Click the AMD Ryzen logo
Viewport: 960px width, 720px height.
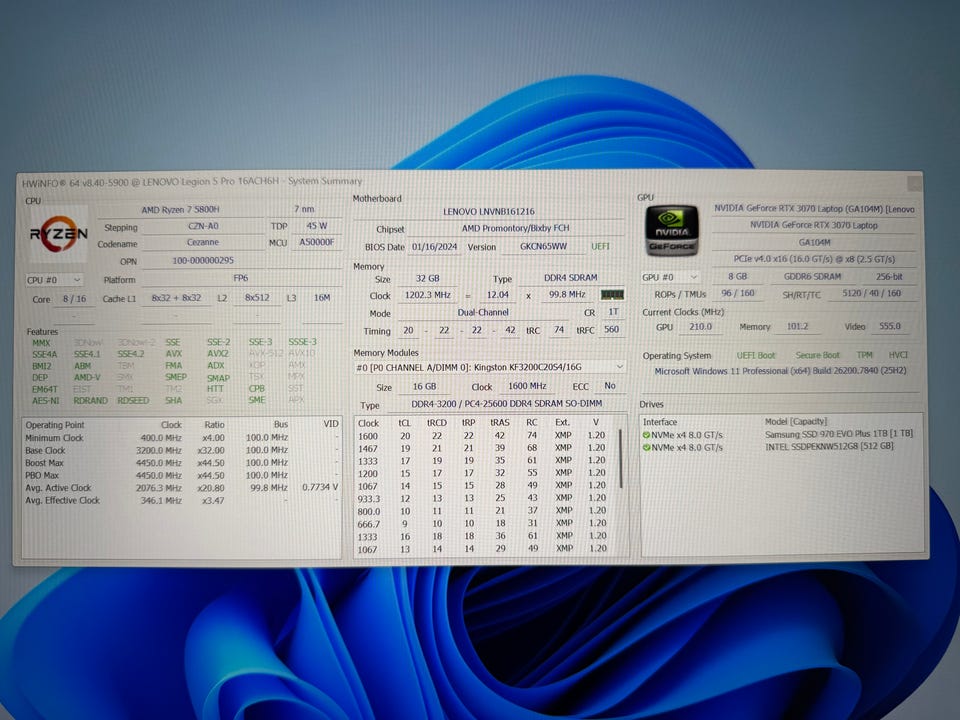click(x=58, y=234)
